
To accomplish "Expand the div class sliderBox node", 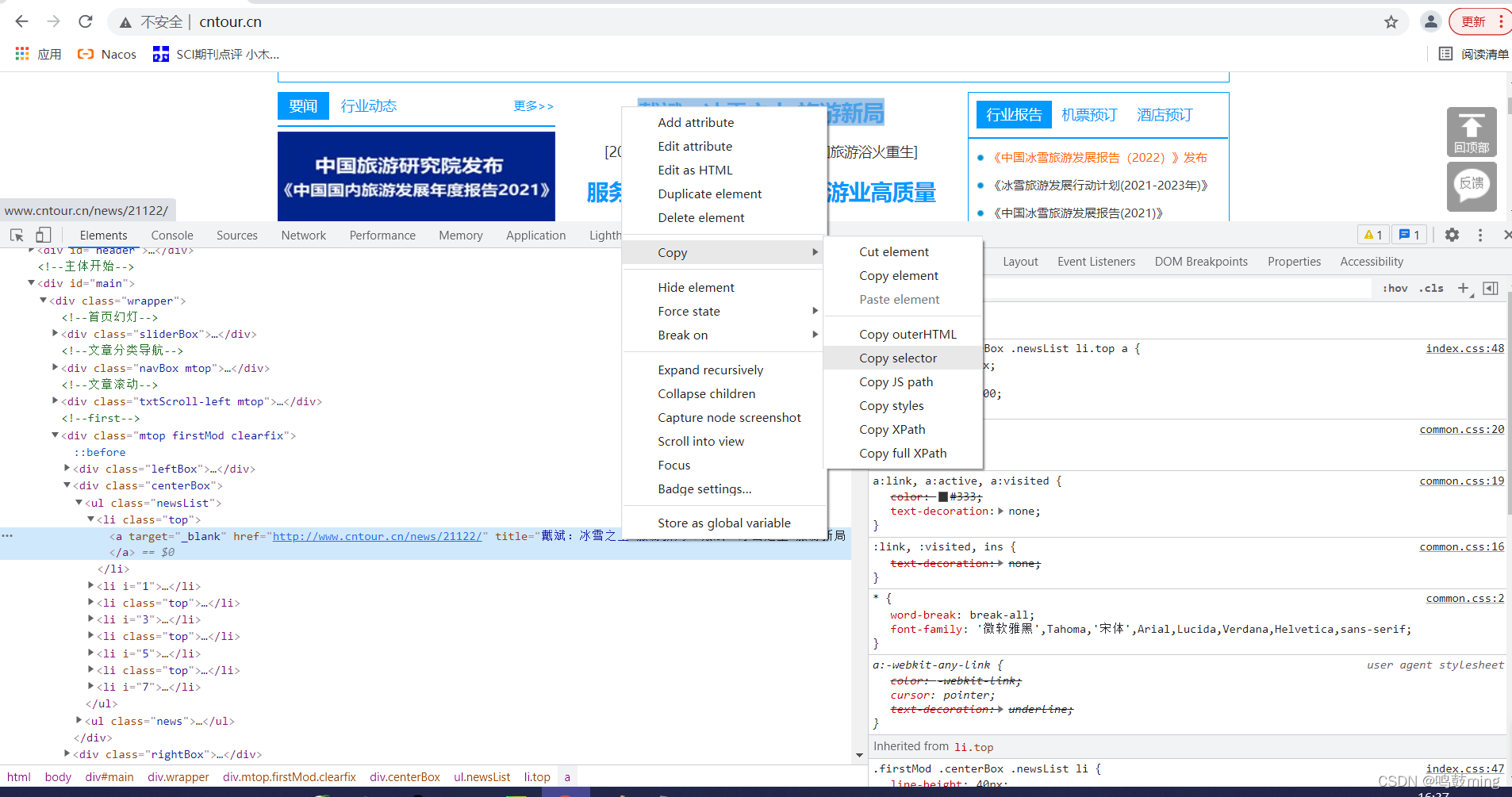I will [x=55, y=334].
